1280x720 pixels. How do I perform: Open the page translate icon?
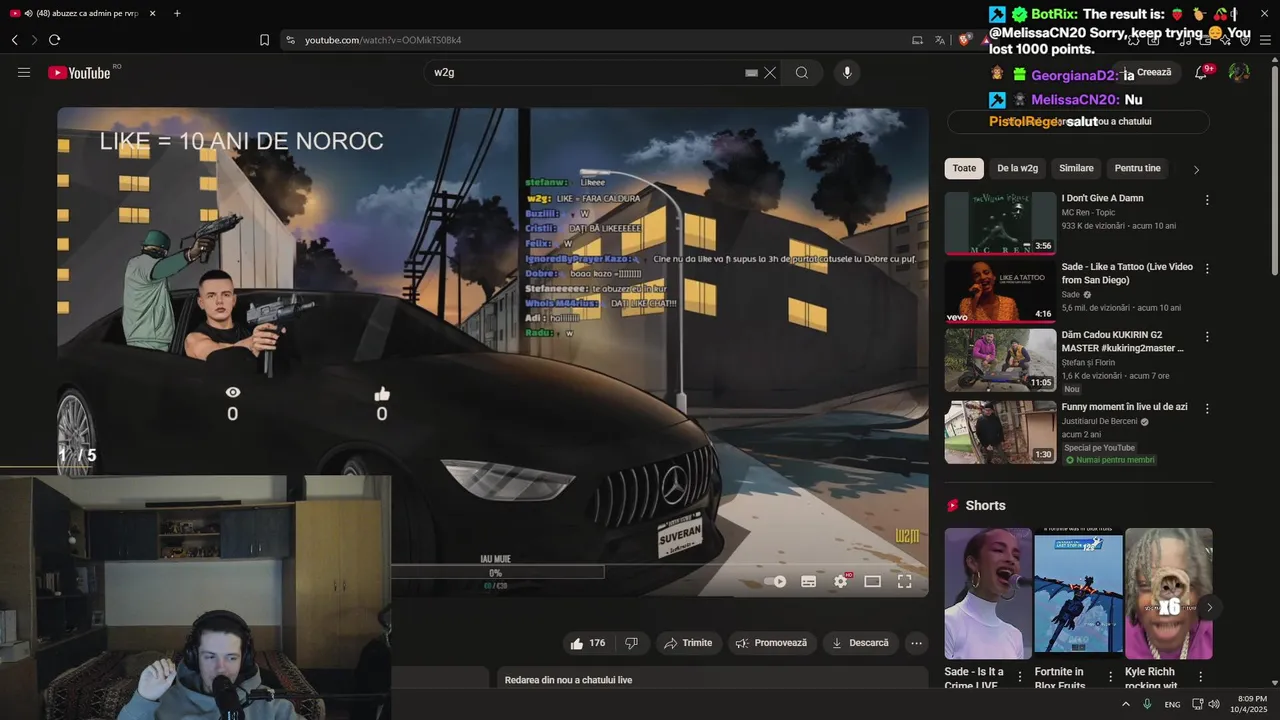pos(940,40)
